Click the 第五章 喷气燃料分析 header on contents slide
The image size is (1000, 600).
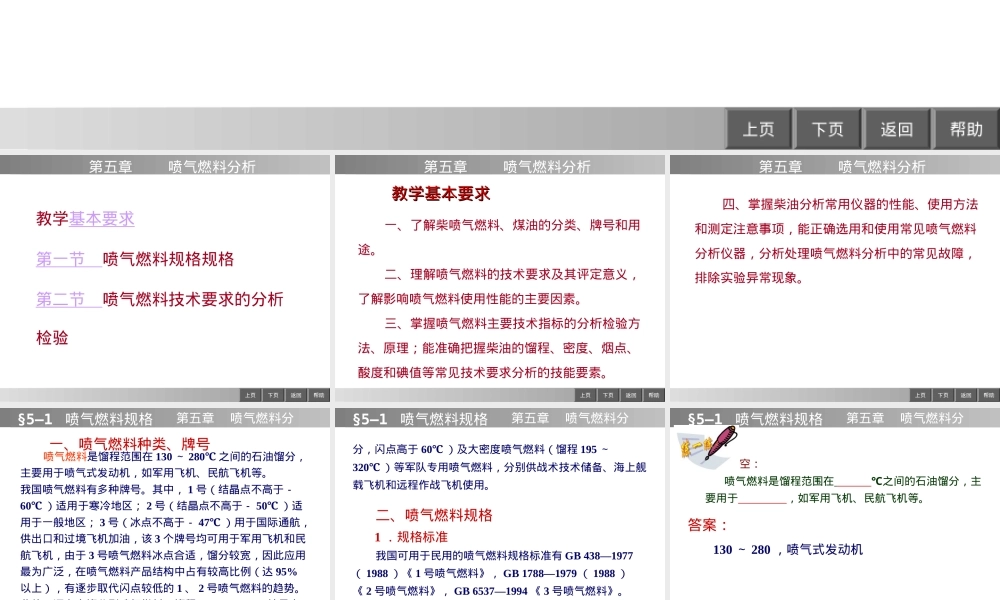[172, 166]
